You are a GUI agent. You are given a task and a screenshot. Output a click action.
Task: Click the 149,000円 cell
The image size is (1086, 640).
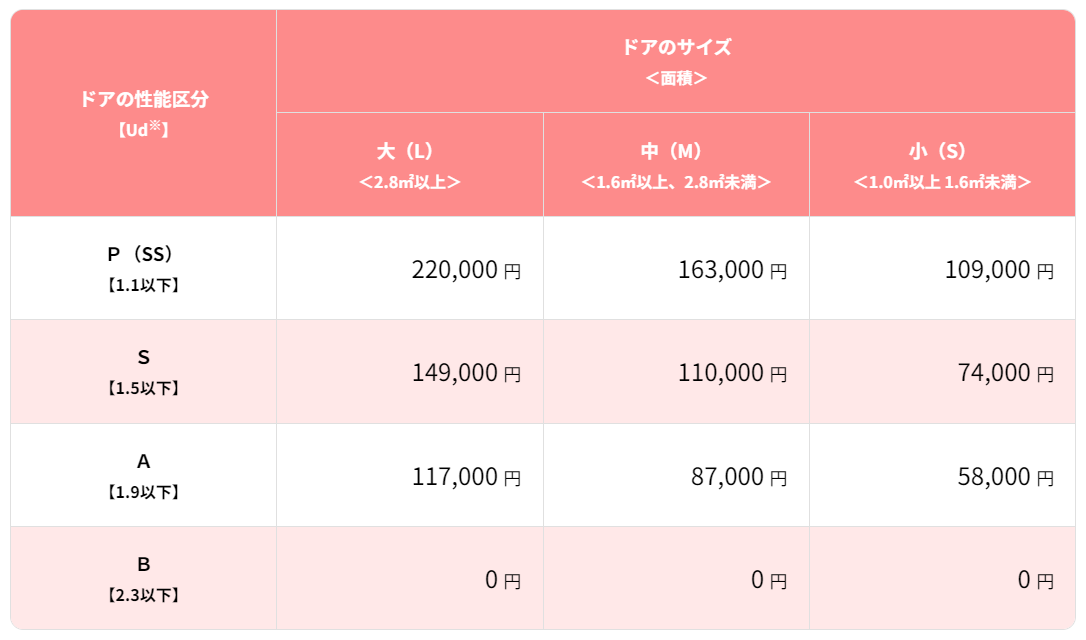[x=410, y=372]
